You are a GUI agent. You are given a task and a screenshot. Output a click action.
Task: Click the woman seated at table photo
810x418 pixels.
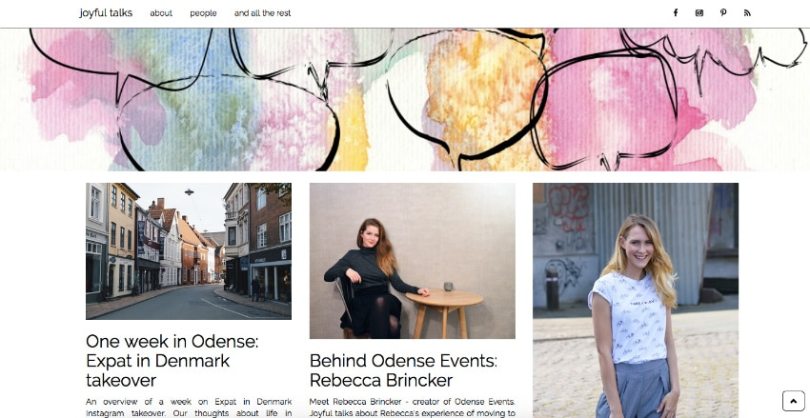point(412,261)
